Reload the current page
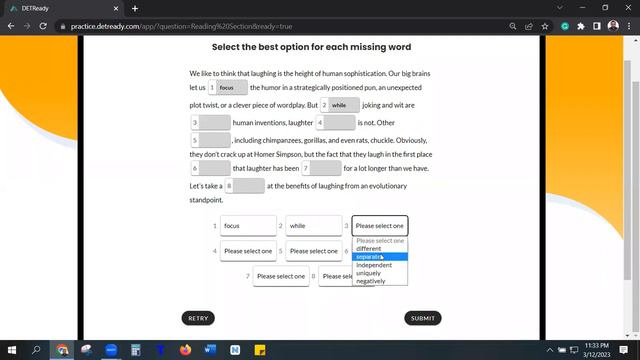The image size is (640, 360). 43,26
